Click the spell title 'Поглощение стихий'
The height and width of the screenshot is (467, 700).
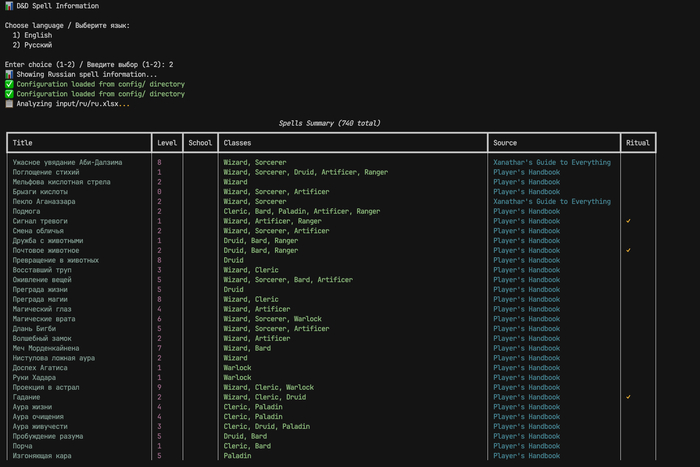tap(46, 172)
